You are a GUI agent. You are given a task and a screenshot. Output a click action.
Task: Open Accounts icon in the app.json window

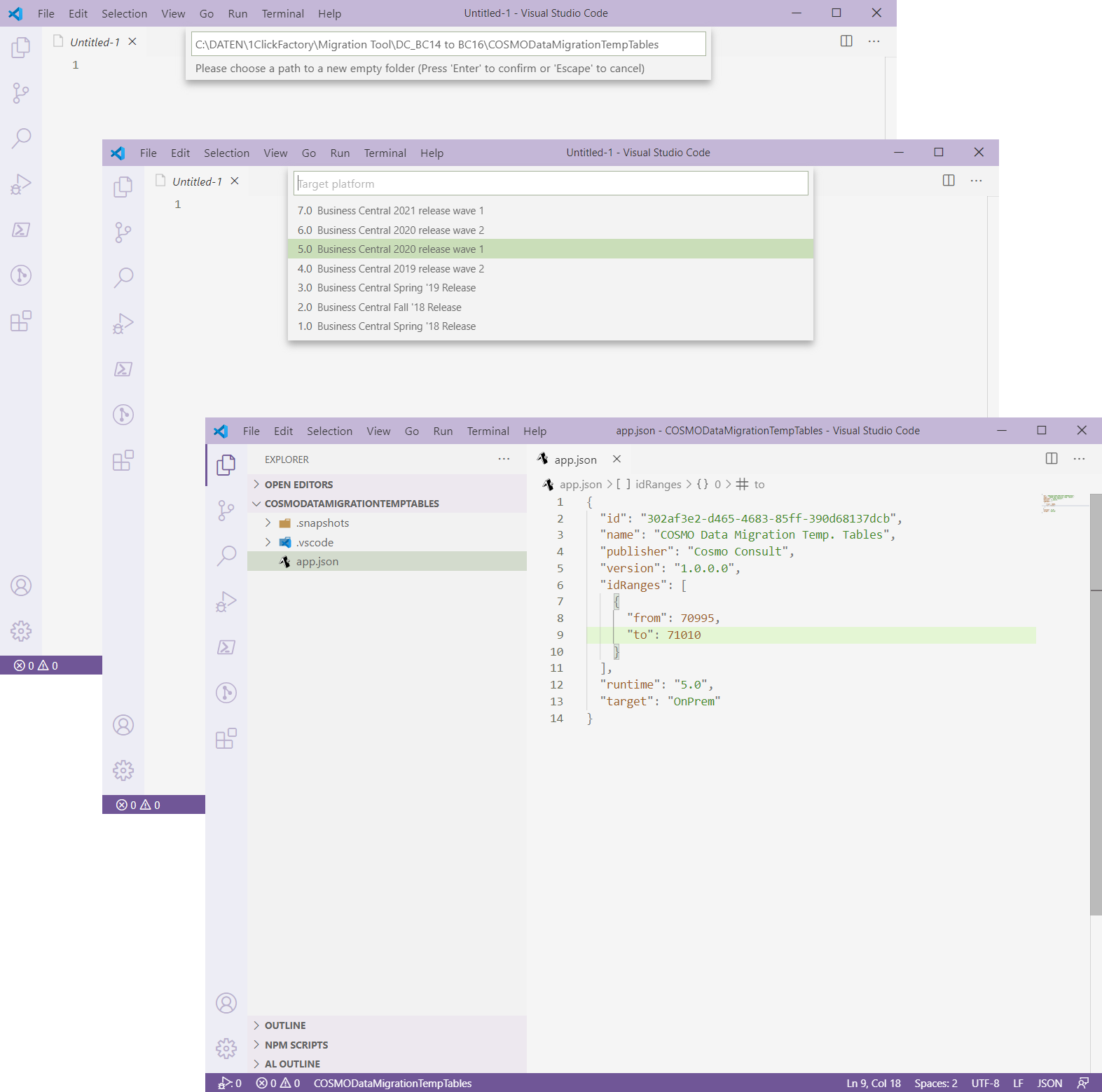click(226, 1003)
